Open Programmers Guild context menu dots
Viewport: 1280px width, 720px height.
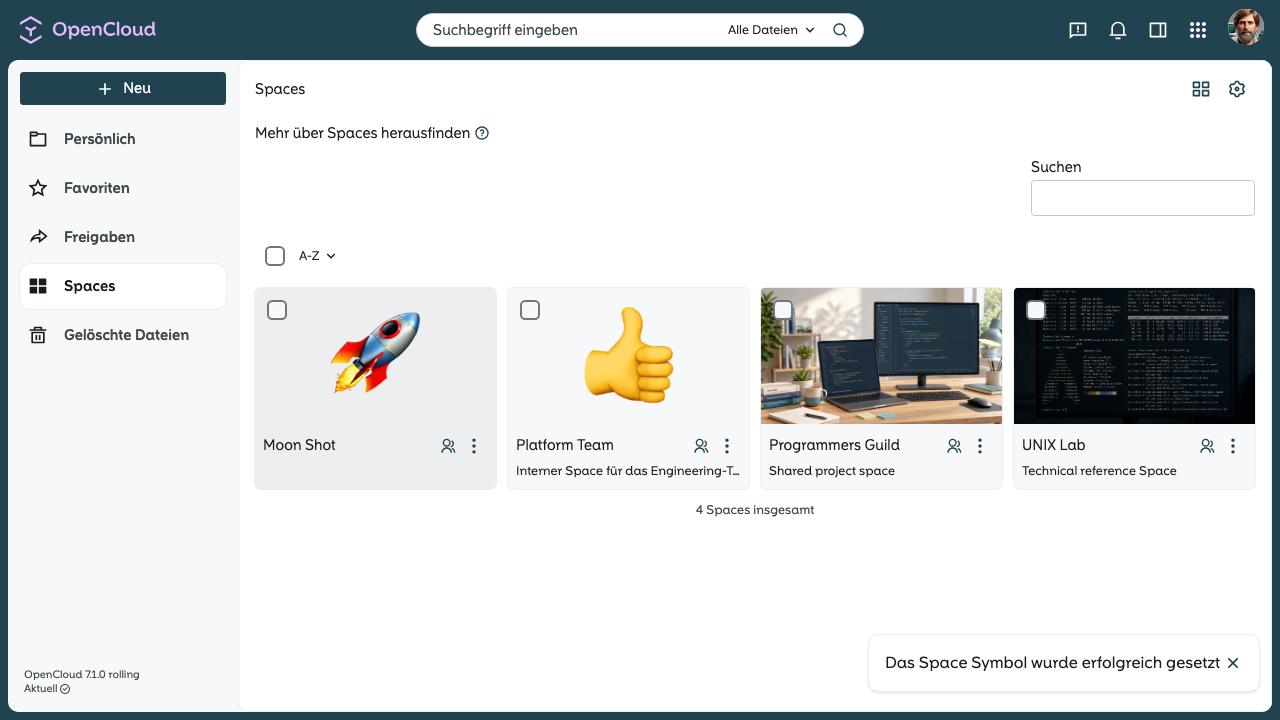(980, 446)
